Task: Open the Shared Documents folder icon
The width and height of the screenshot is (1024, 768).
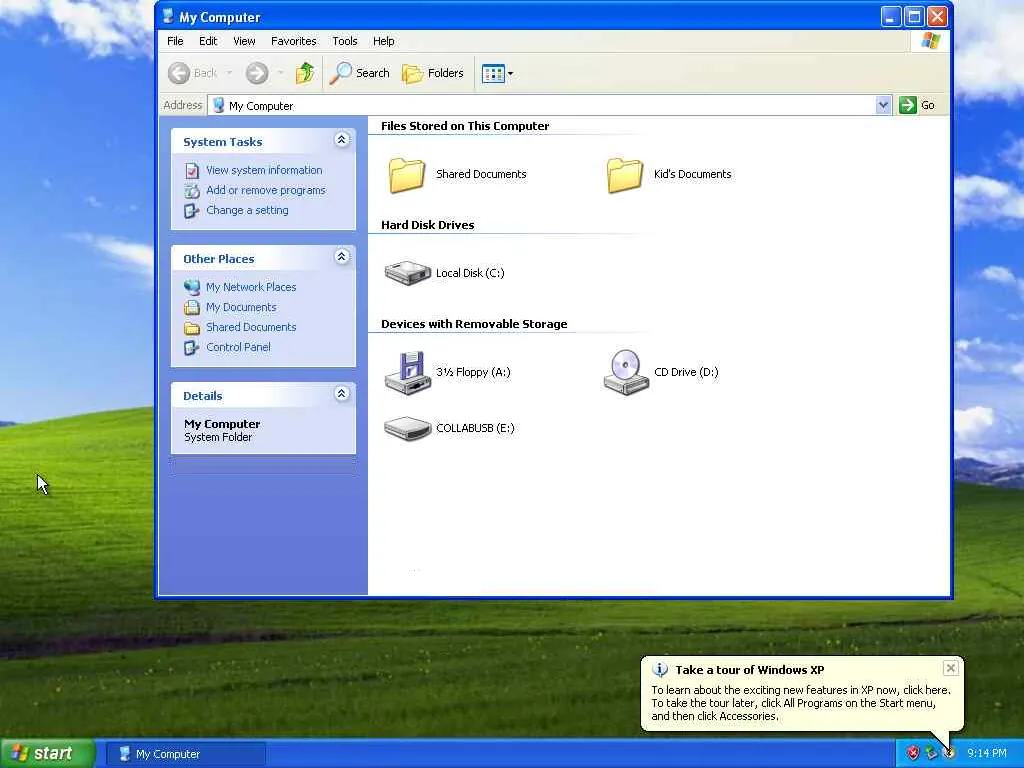Action: pos(407,175)
